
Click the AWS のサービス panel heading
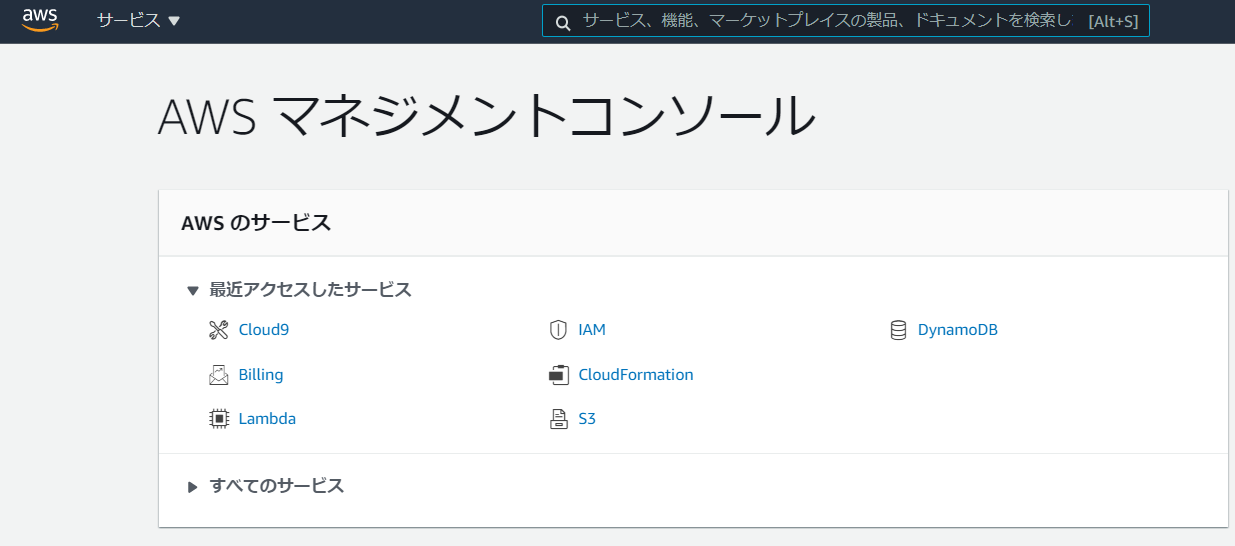coord(256,223)
